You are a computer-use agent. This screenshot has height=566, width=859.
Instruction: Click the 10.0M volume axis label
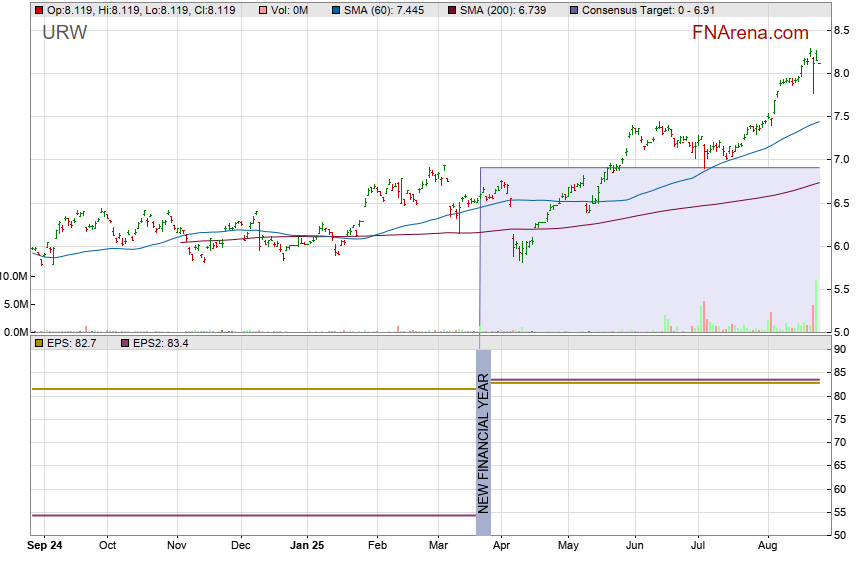16,276
